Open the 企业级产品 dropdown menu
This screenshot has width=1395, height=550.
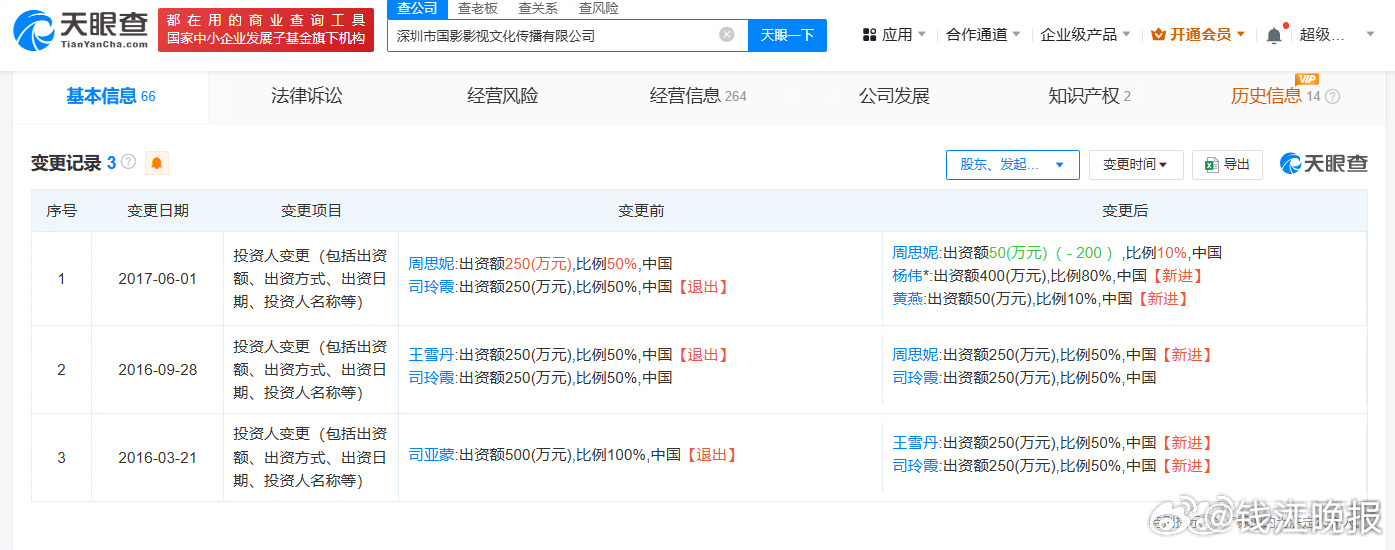tap(1086, 35)
